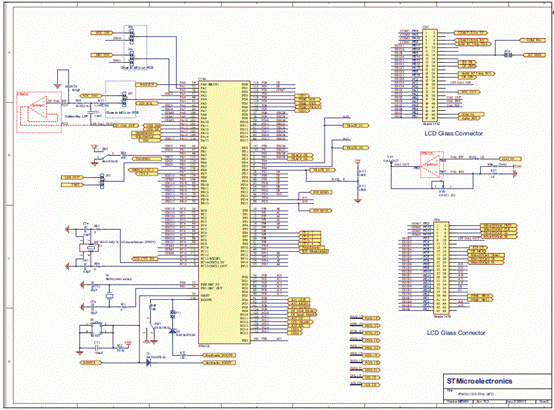Screen dimensions: 554x410
Task: Select the large central yellow MCU block
Action: pyautogui.click(x=224, y=212)
